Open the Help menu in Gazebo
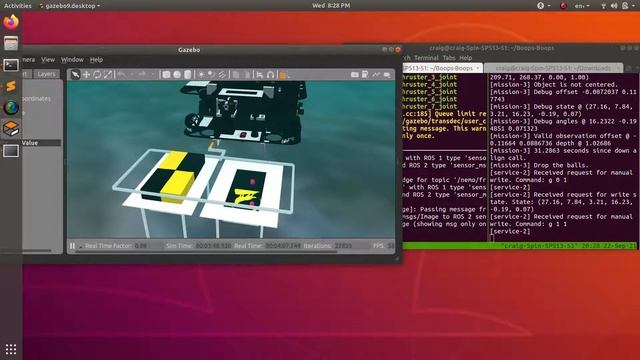 coord(96,60)
